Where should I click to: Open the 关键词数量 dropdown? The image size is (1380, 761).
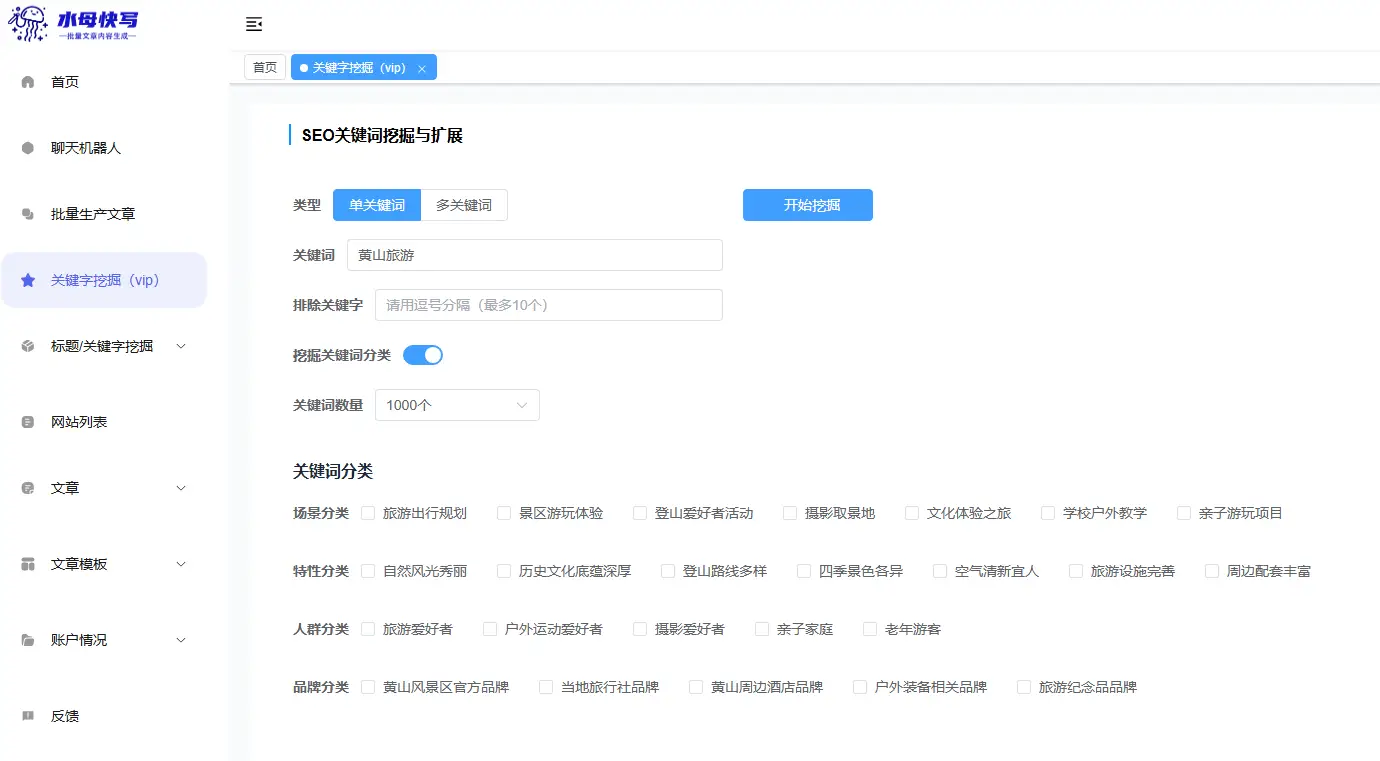point(457,405)
